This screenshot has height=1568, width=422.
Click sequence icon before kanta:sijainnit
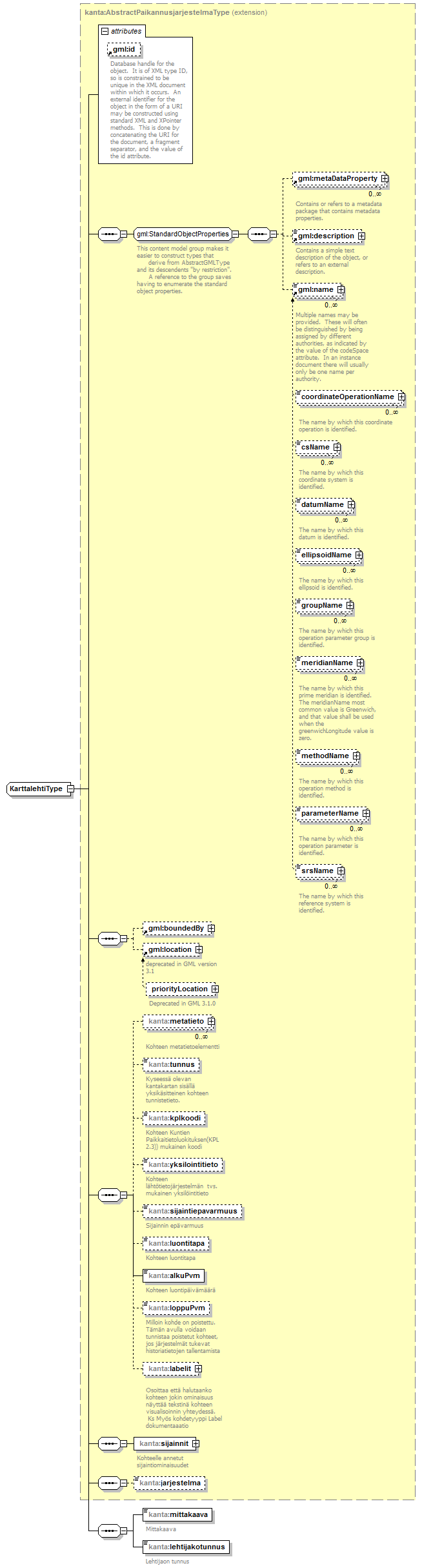coord(109,1443)
